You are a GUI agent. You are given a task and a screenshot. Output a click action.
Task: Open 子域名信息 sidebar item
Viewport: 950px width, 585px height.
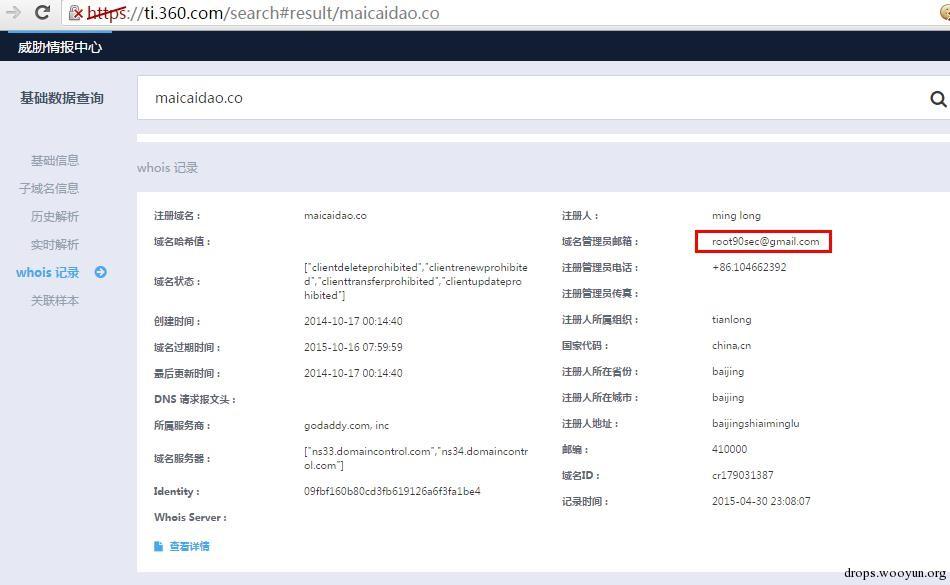point(48,188)
